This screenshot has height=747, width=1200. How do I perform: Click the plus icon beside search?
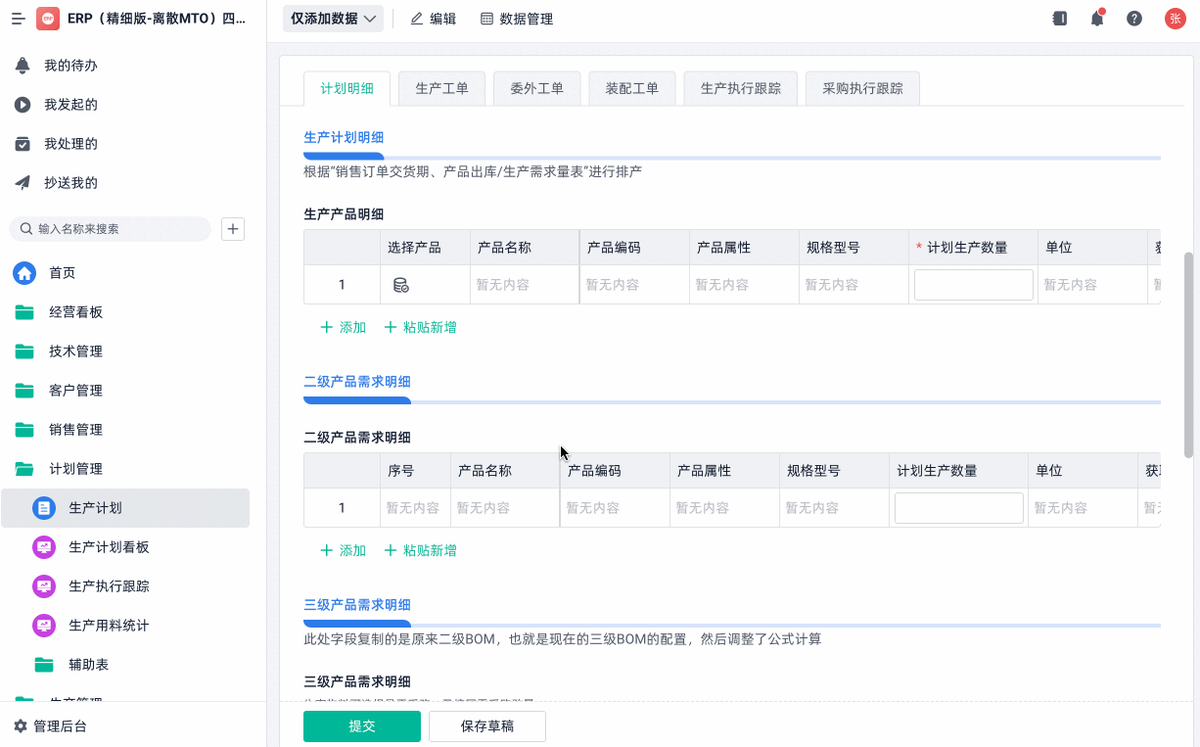(x=233, y=229)
